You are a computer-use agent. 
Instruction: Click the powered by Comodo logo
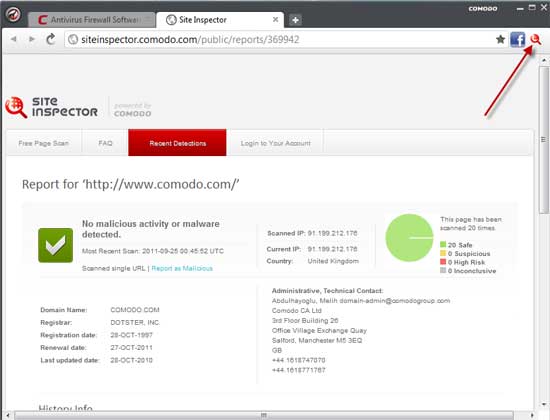(133, 110)
